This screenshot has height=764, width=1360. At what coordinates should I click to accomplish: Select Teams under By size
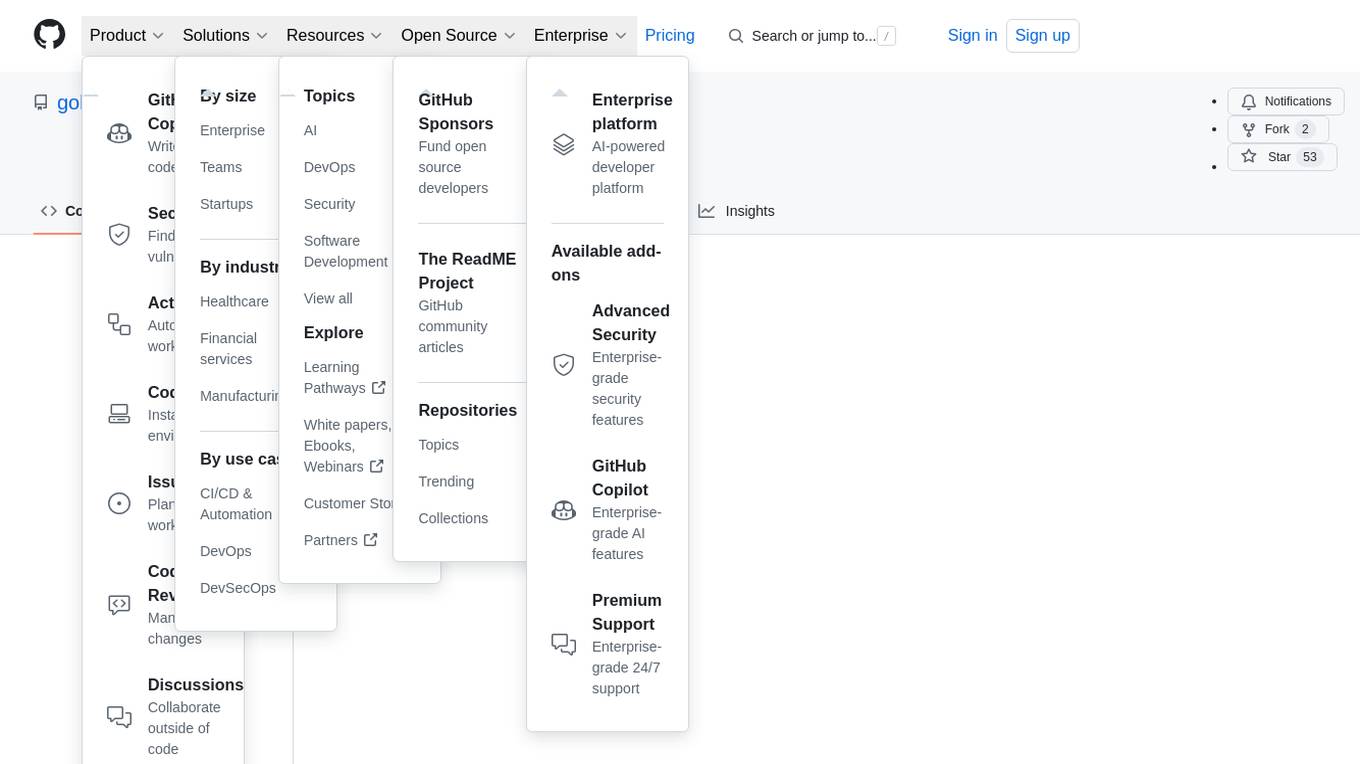click(x=221, y=168)
